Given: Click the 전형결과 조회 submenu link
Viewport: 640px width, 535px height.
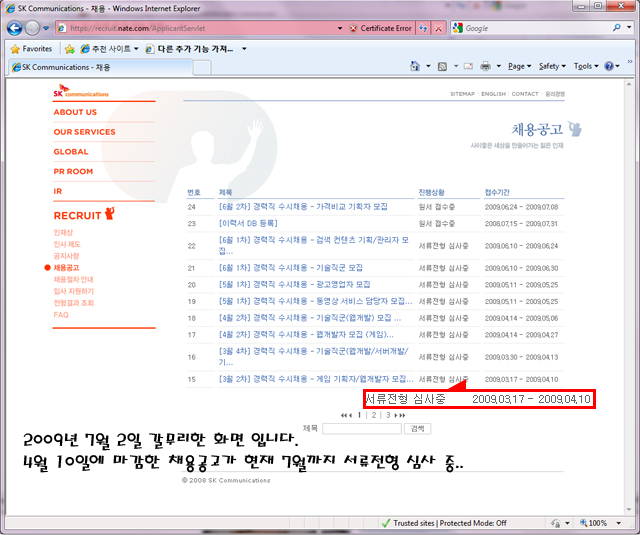Looking at the screenshot, I should (73, 303).
